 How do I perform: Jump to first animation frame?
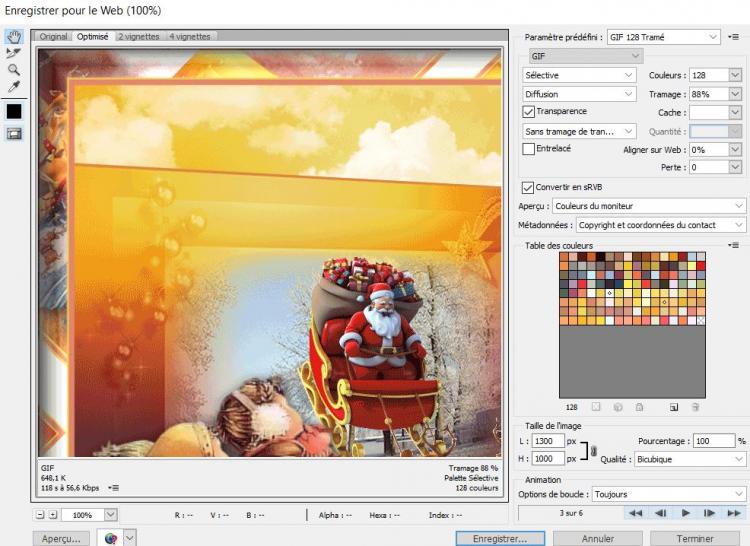pyautogui.click(x=634, y=513)
